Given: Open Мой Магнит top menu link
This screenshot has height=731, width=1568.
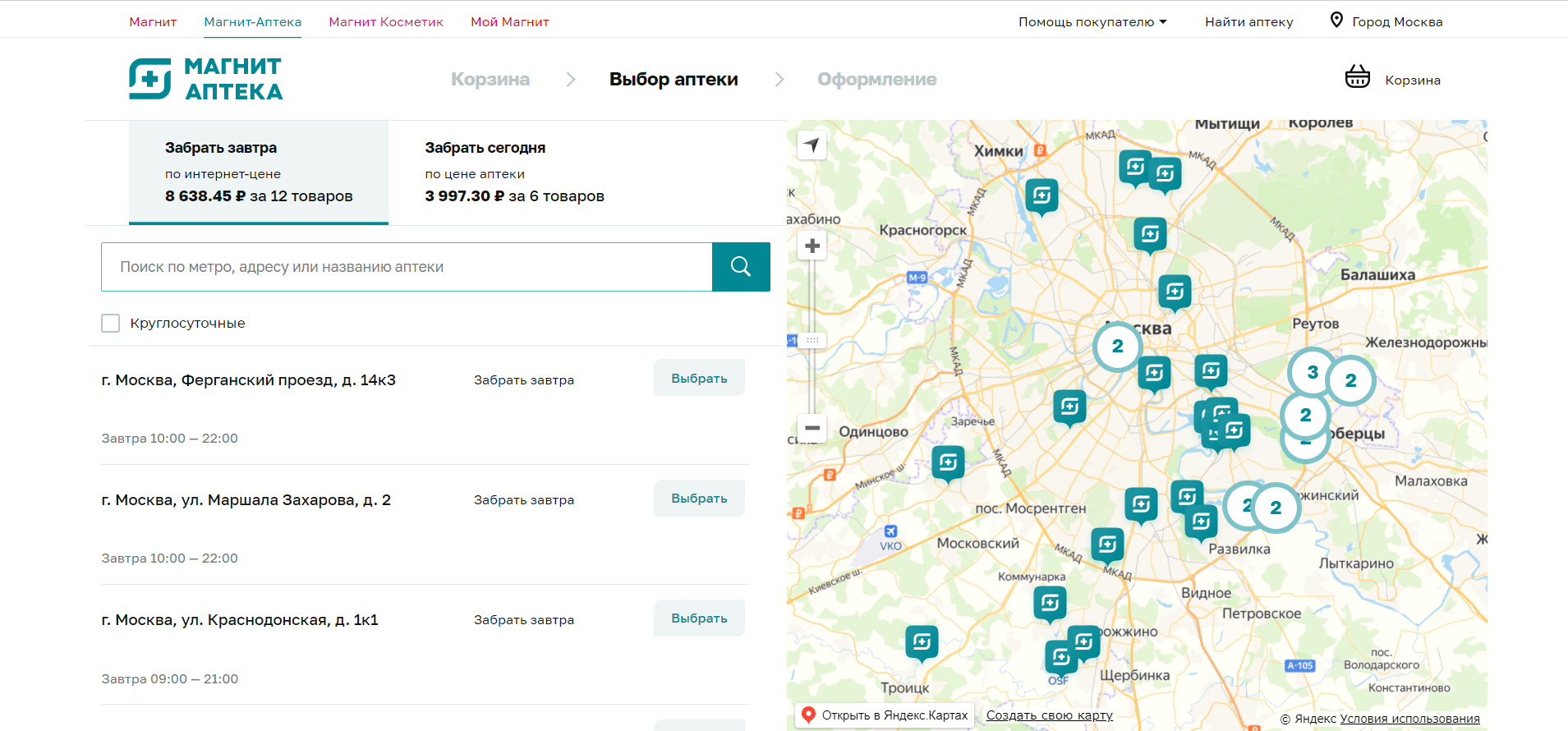Looking at the screenshot, I should point(510,22).
